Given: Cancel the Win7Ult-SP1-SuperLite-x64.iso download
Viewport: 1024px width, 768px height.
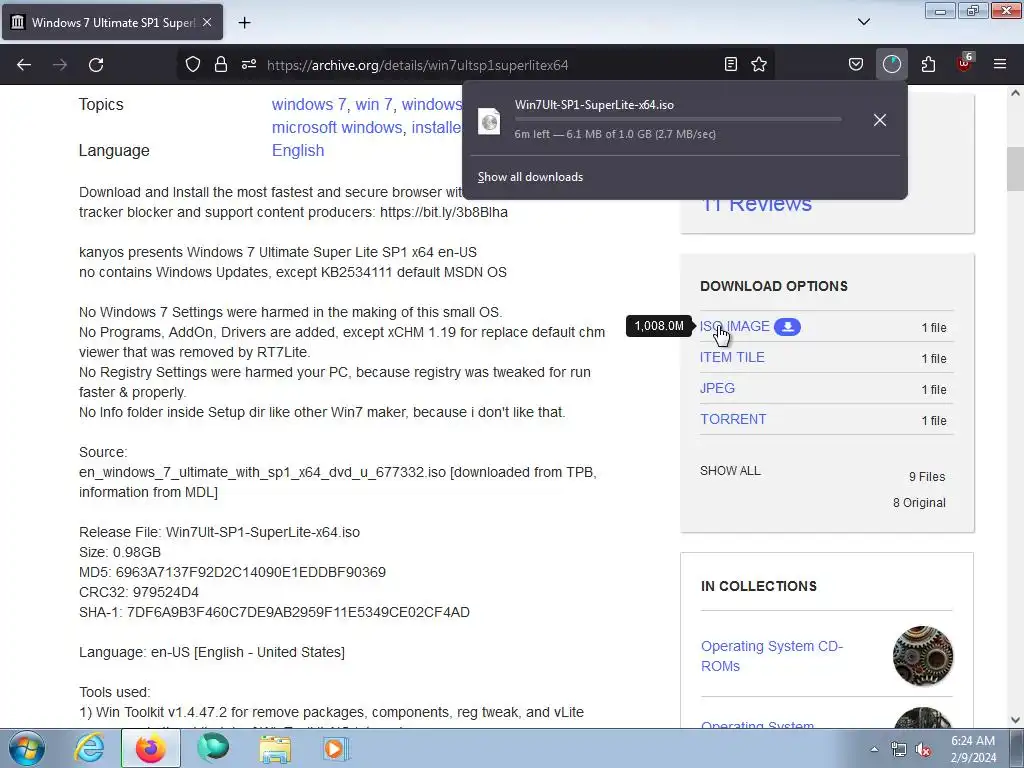Looking at the screenshot, I should [x=880, y=120].
